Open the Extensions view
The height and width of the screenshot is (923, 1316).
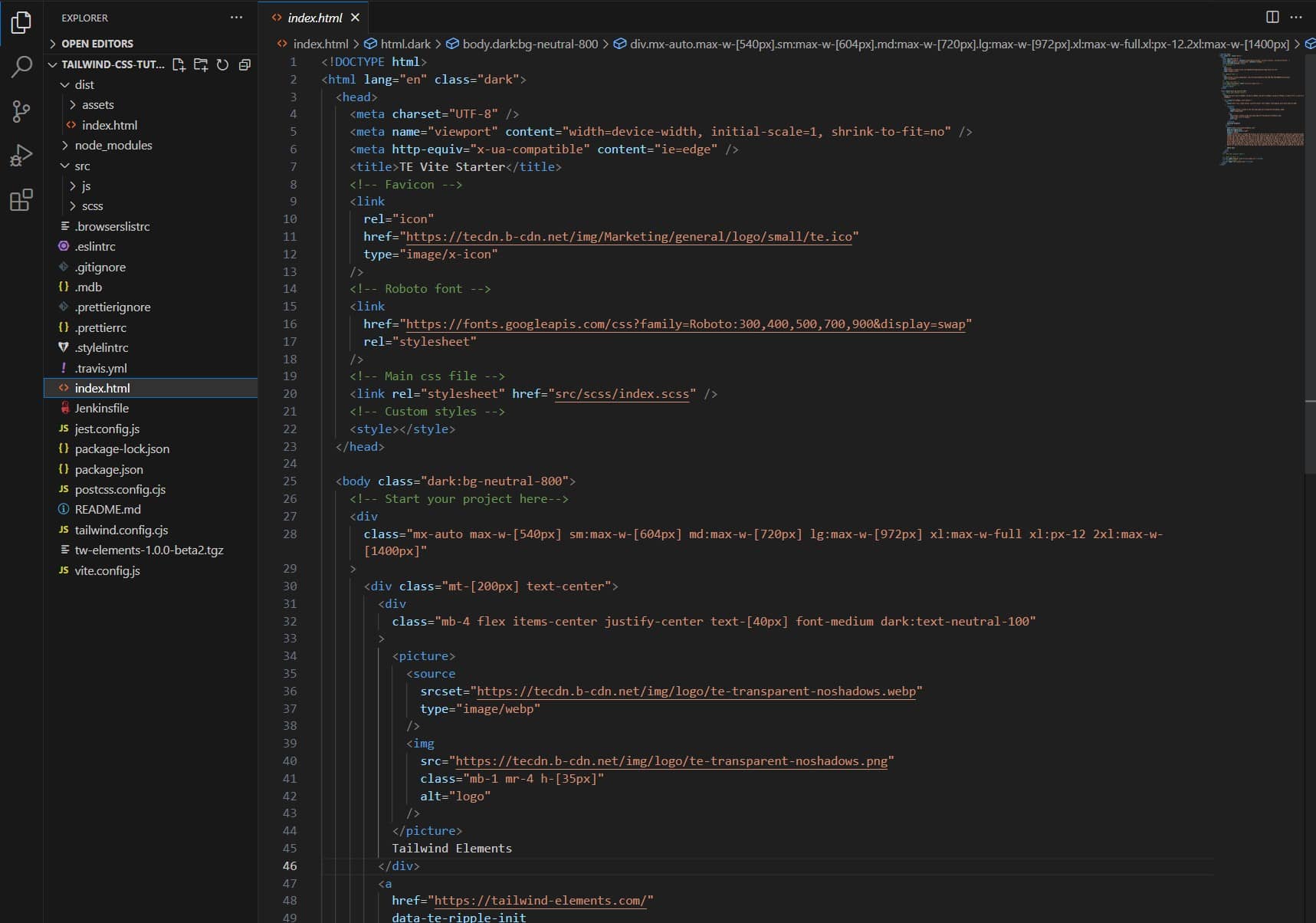21,200
